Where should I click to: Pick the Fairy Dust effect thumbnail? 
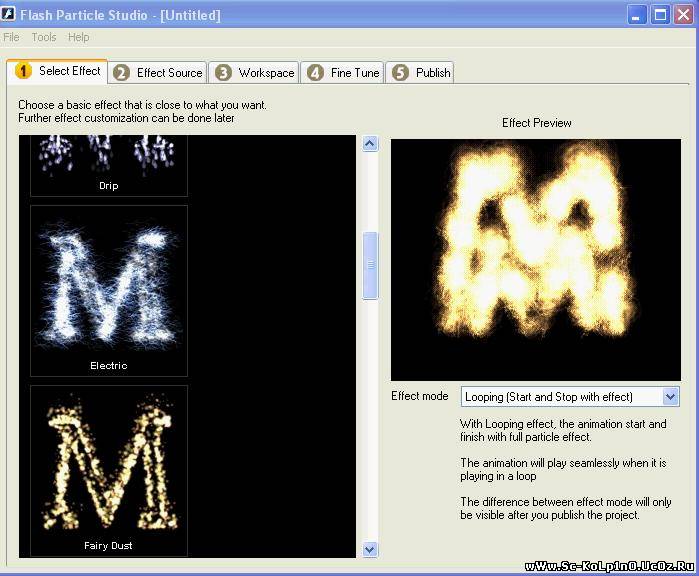pos(109,471)
